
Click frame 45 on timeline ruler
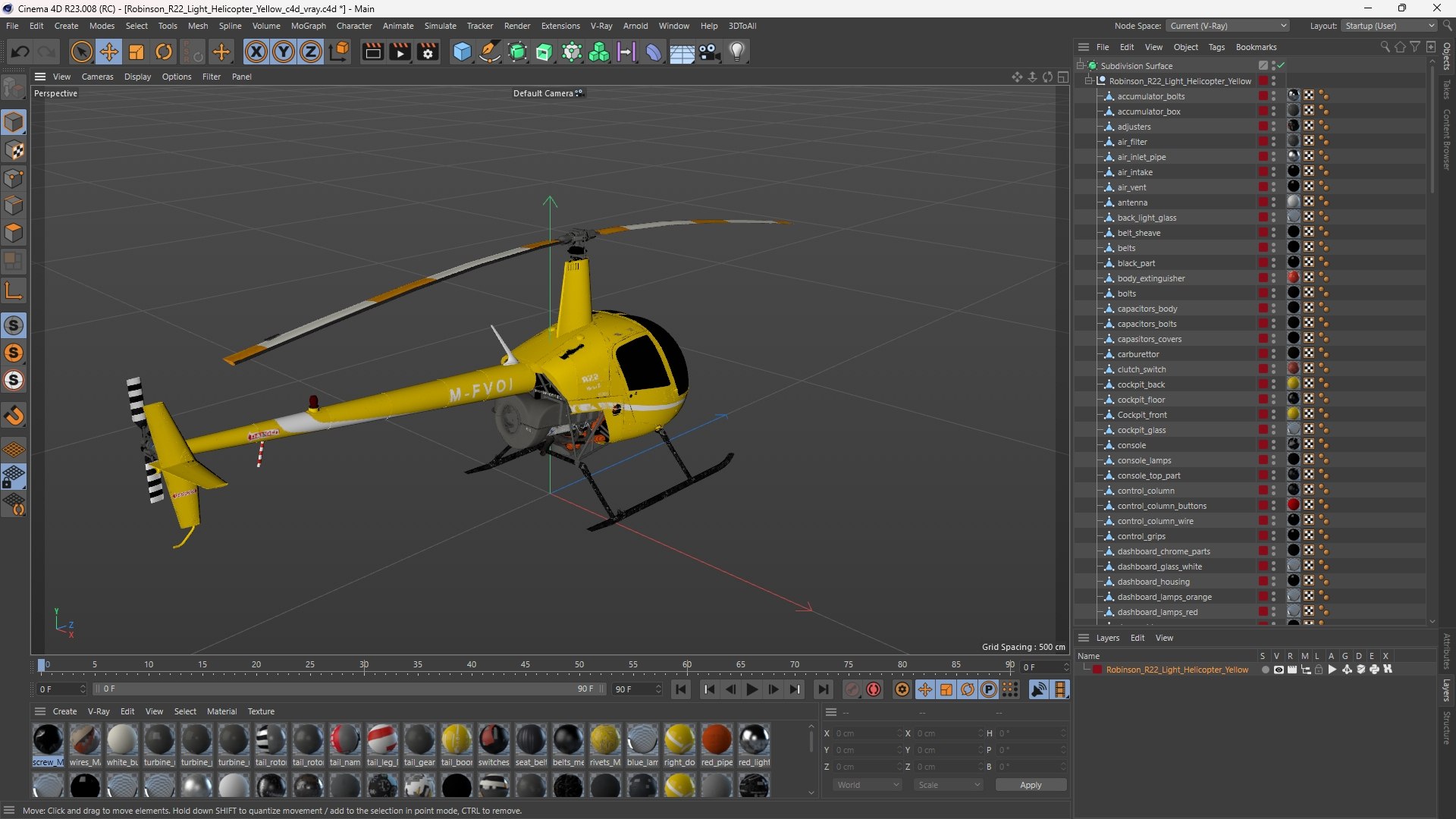point(525,665)
